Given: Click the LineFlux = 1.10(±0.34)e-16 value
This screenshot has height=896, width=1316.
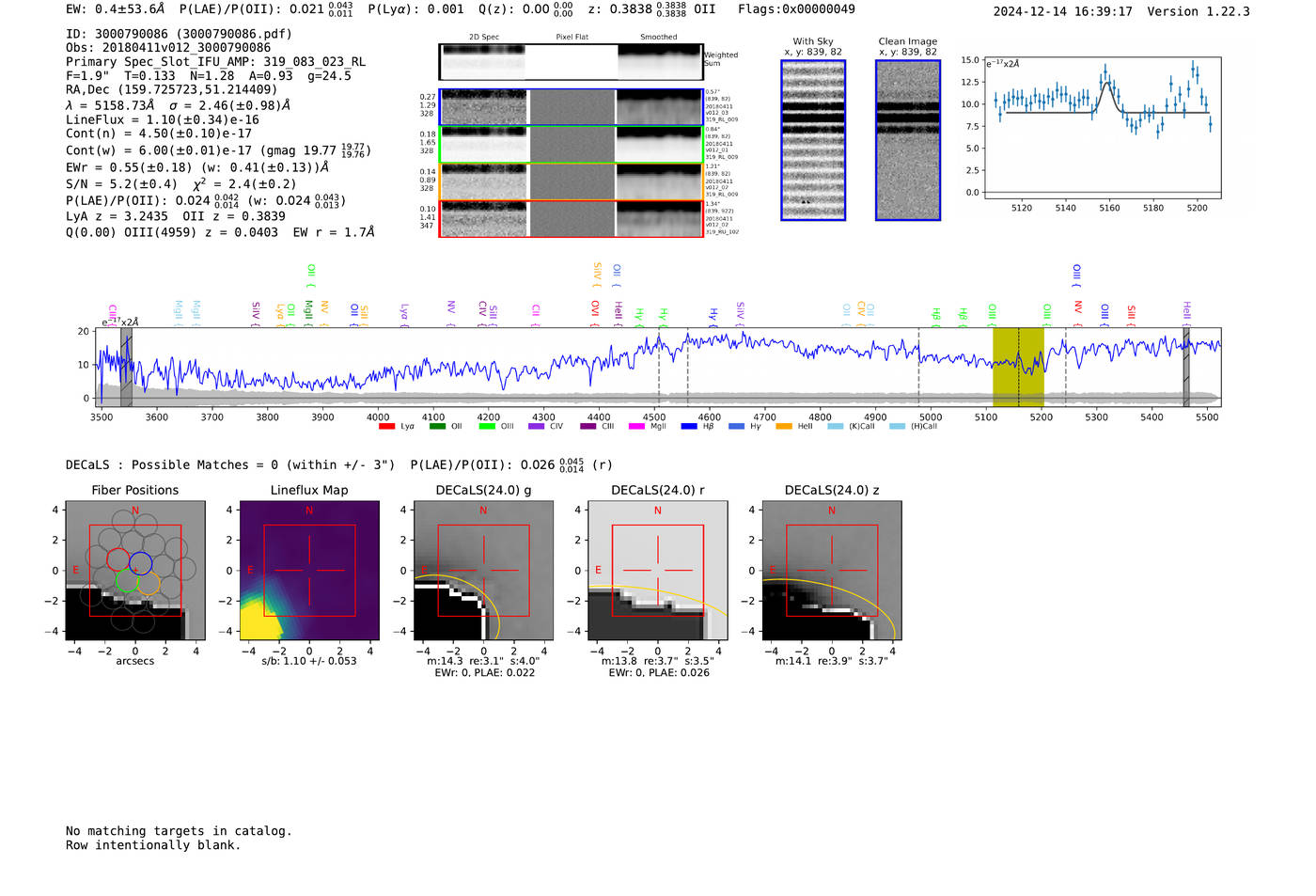Looking at the screenshot, I should point(163,120).
